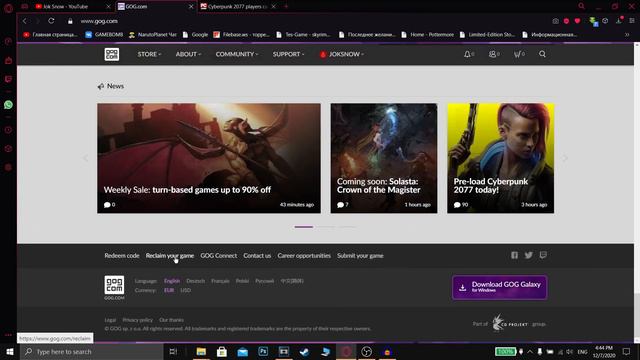Switch currency to USD
The image size is (640, 360).
tap(186, 290)
